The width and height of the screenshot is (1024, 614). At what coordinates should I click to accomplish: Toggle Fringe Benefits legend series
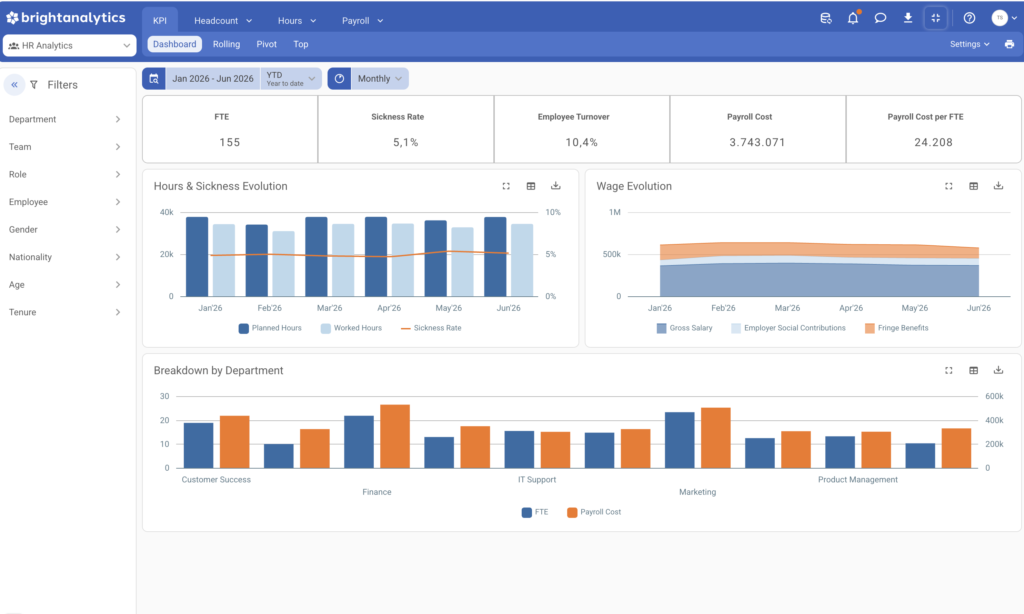click(897, 329)
